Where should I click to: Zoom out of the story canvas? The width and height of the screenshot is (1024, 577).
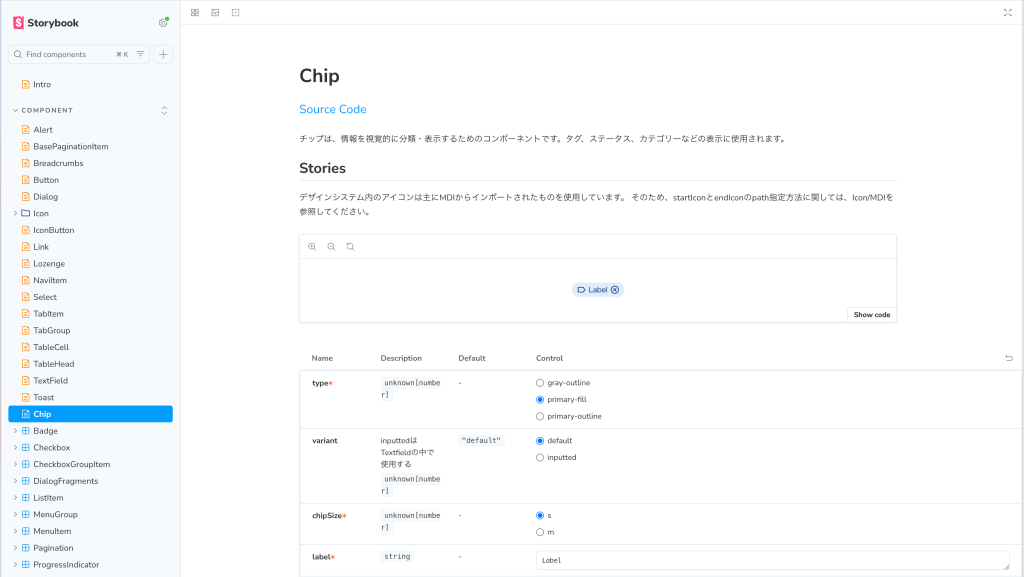(330, 246)
